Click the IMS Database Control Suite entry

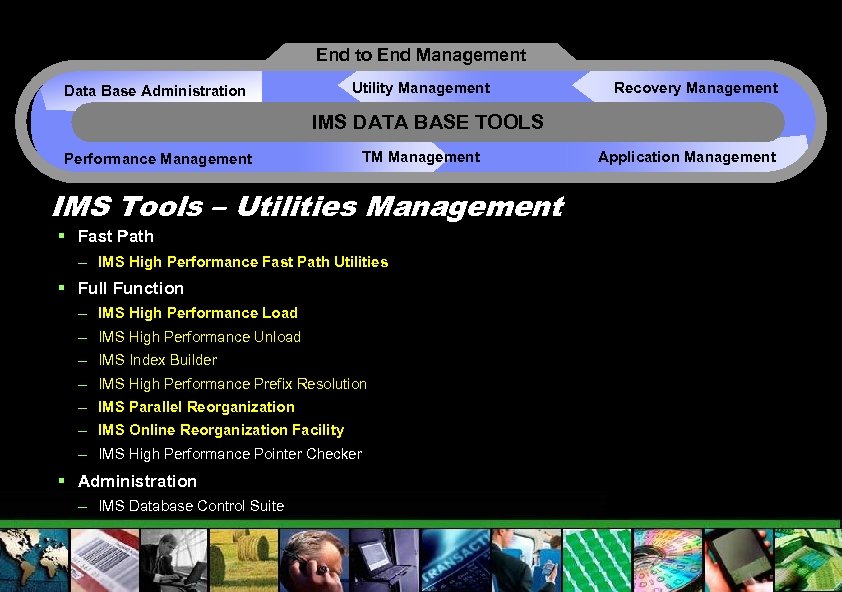189,506
